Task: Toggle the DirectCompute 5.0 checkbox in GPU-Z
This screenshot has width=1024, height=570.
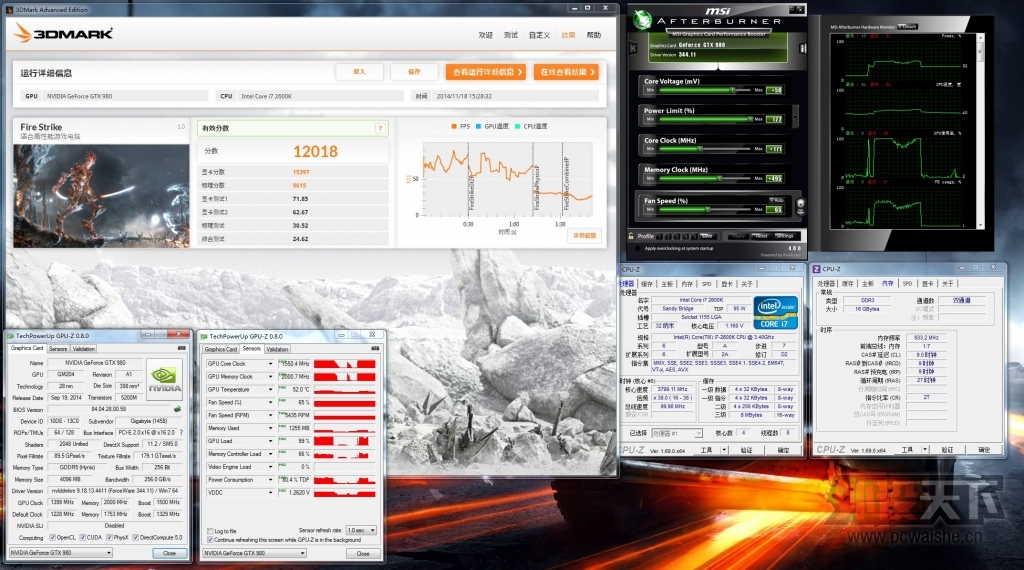Action: 135,538
